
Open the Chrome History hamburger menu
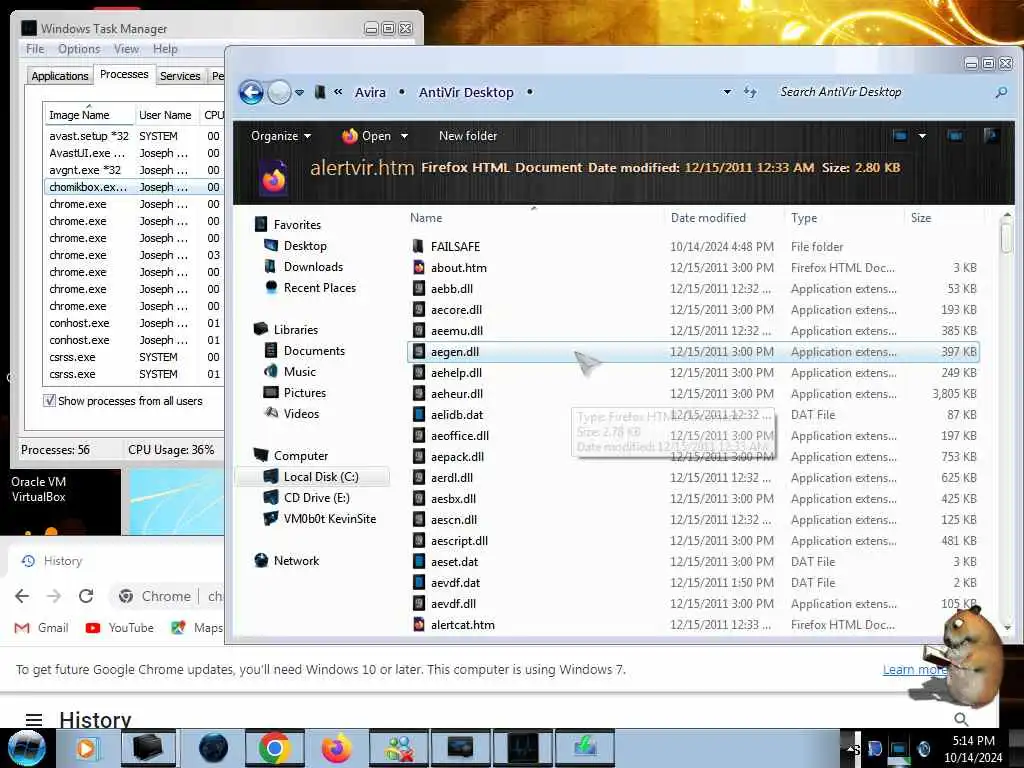pos(34,720)
